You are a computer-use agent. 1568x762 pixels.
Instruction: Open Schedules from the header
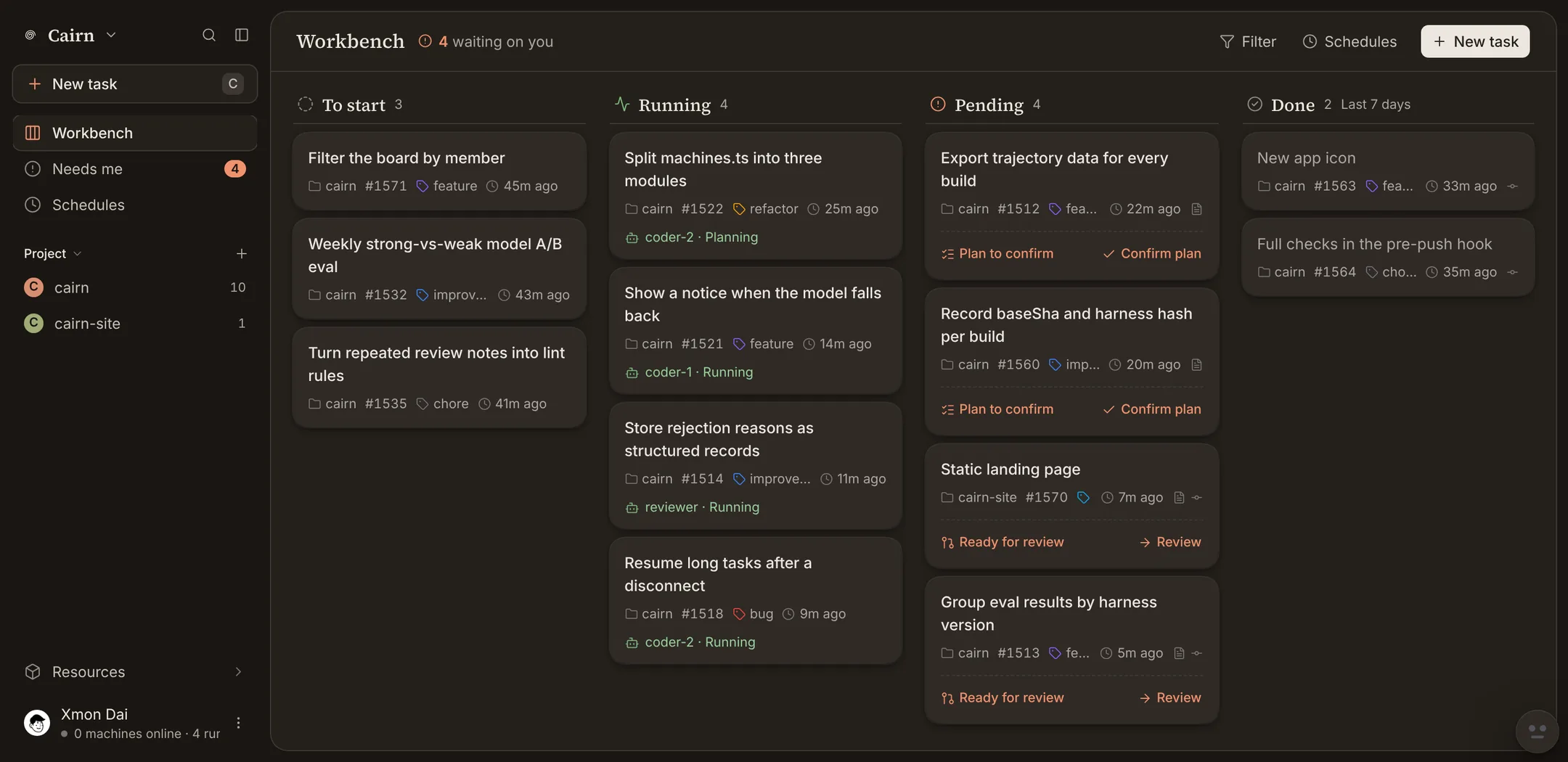[x=1349, y=41]
